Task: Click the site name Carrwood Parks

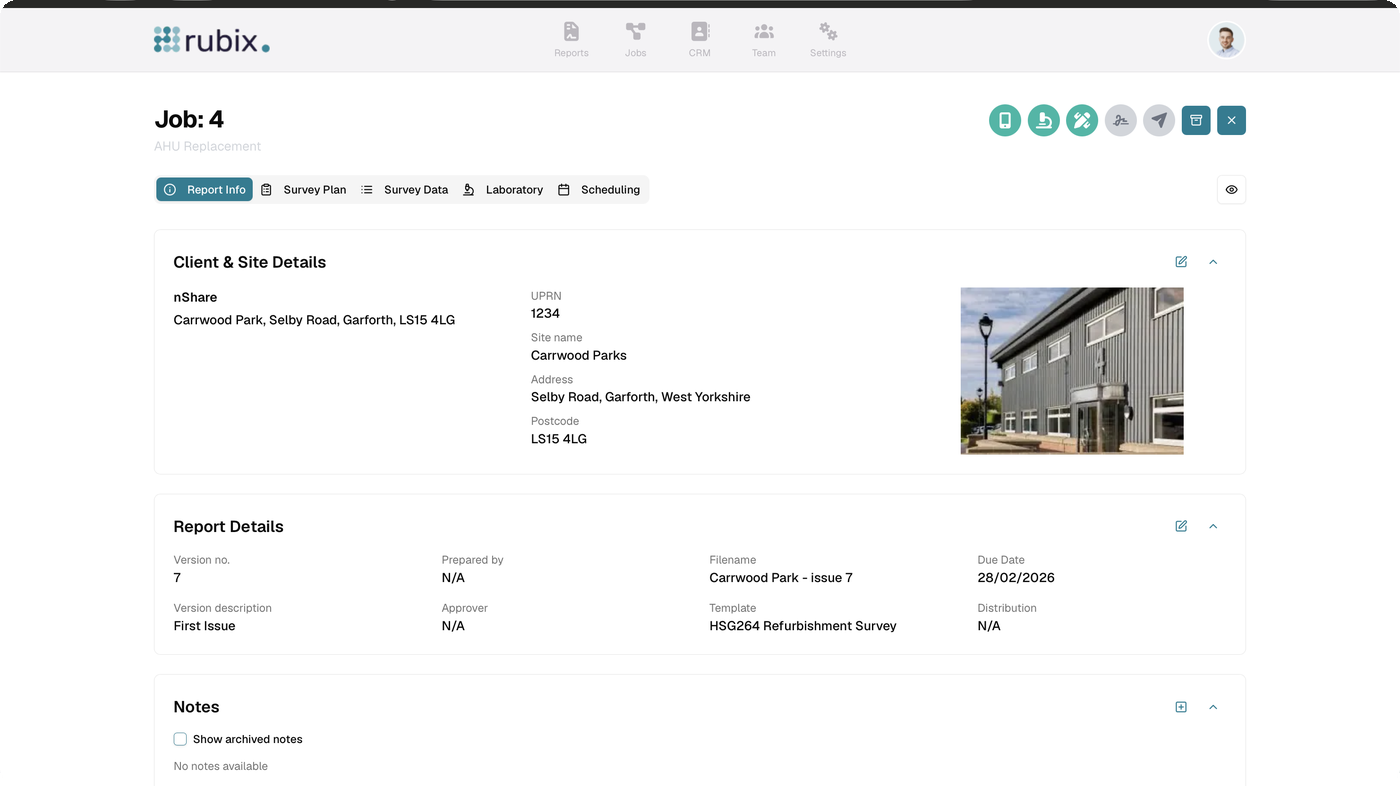Action: 579,355
